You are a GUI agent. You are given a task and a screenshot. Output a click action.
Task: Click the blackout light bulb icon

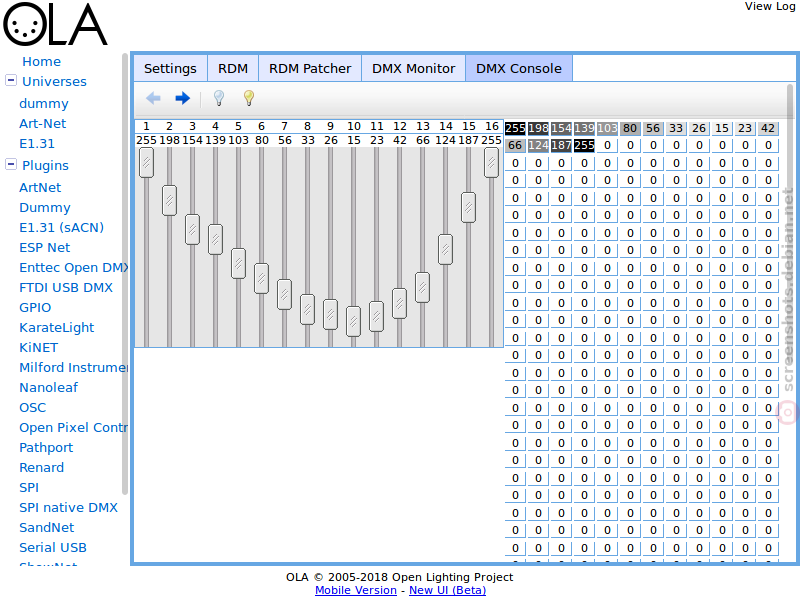click(219, 98)
